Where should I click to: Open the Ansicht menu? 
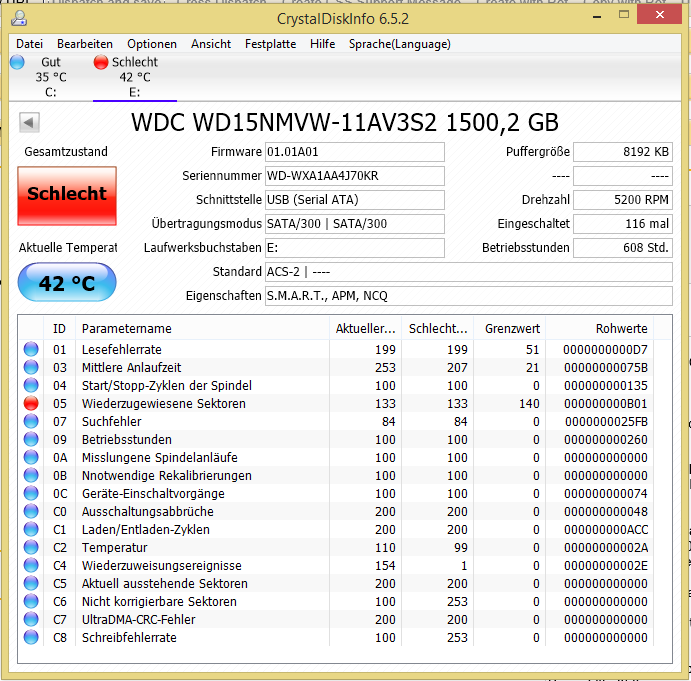pos(211,44)
